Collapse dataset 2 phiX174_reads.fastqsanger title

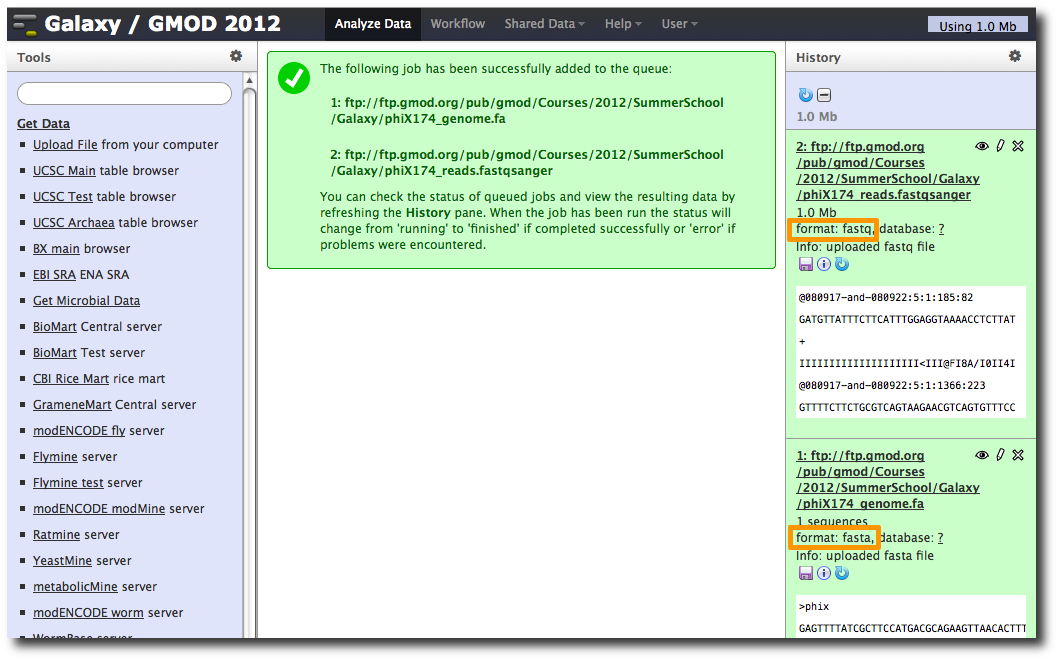point(887,170)
